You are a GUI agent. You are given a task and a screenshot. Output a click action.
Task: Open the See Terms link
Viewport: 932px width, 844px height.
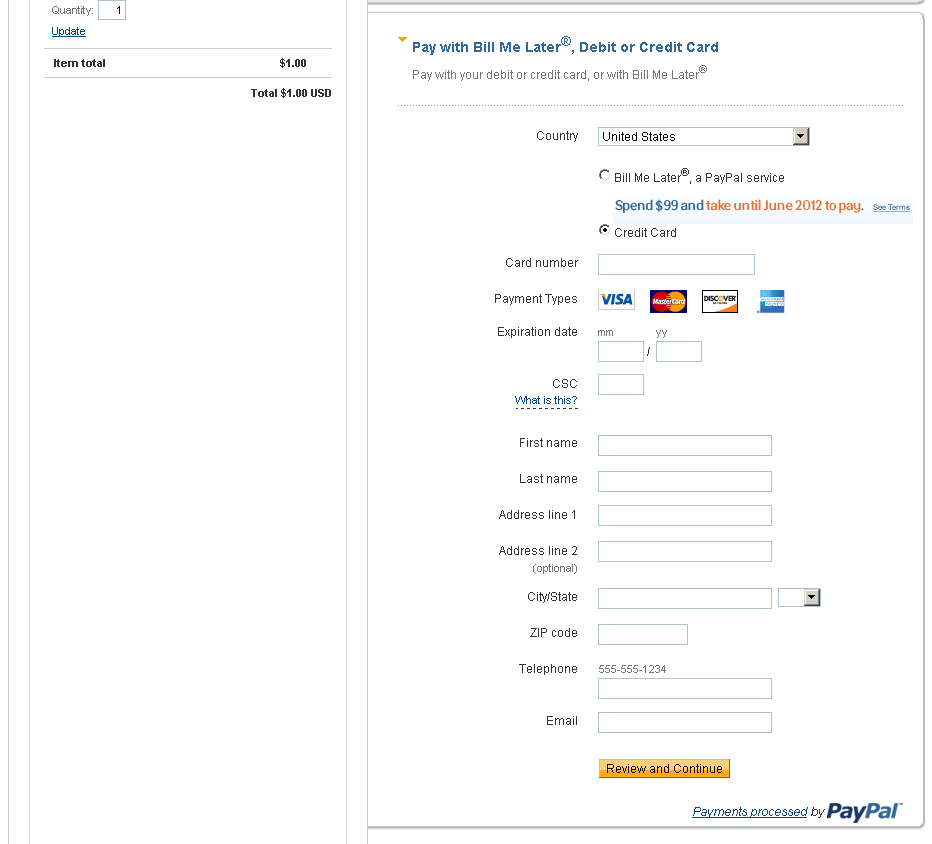(x=891, y=208)
